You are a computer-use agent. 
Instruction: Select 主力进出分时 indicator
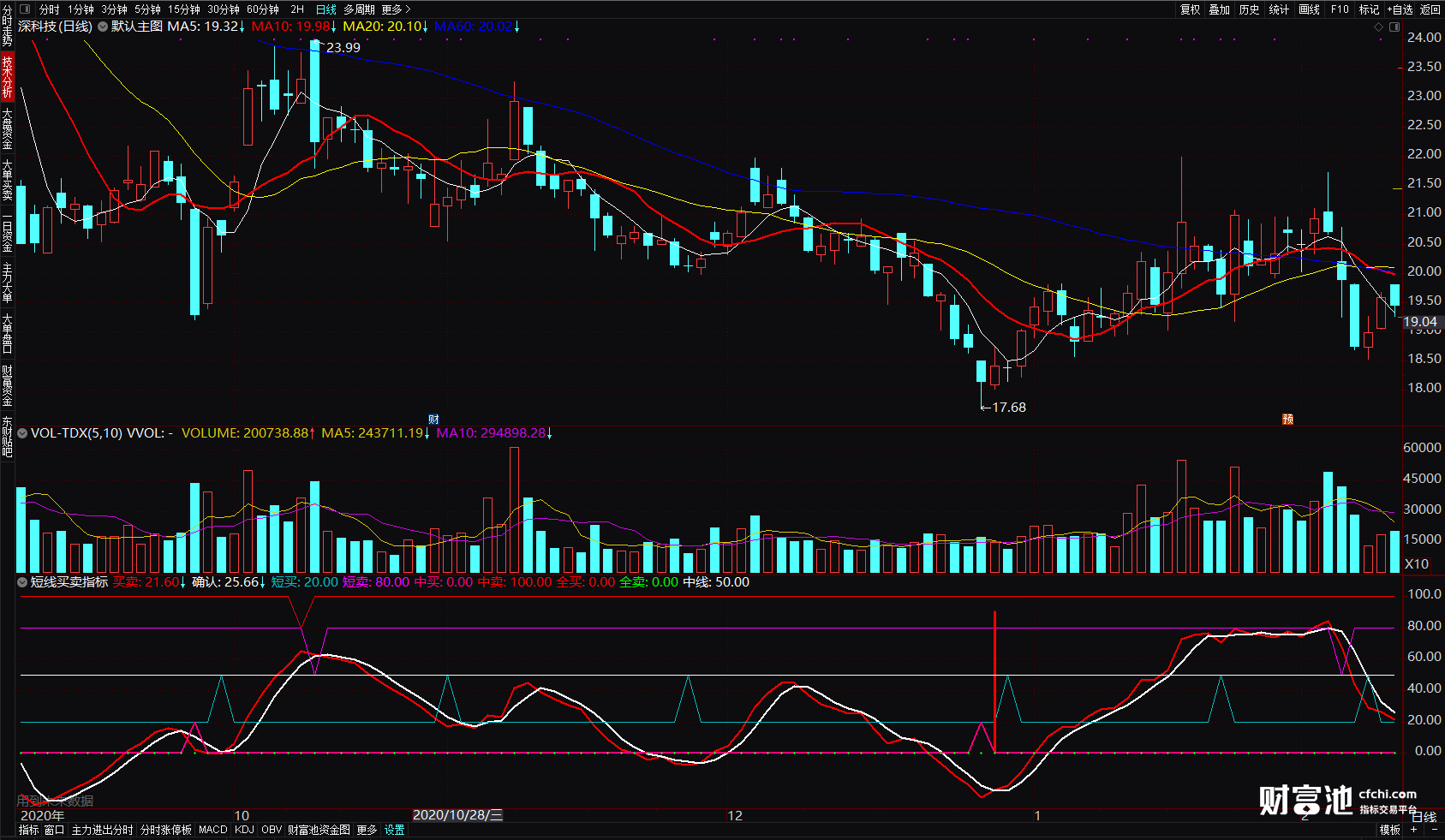(x=103, y=830)
